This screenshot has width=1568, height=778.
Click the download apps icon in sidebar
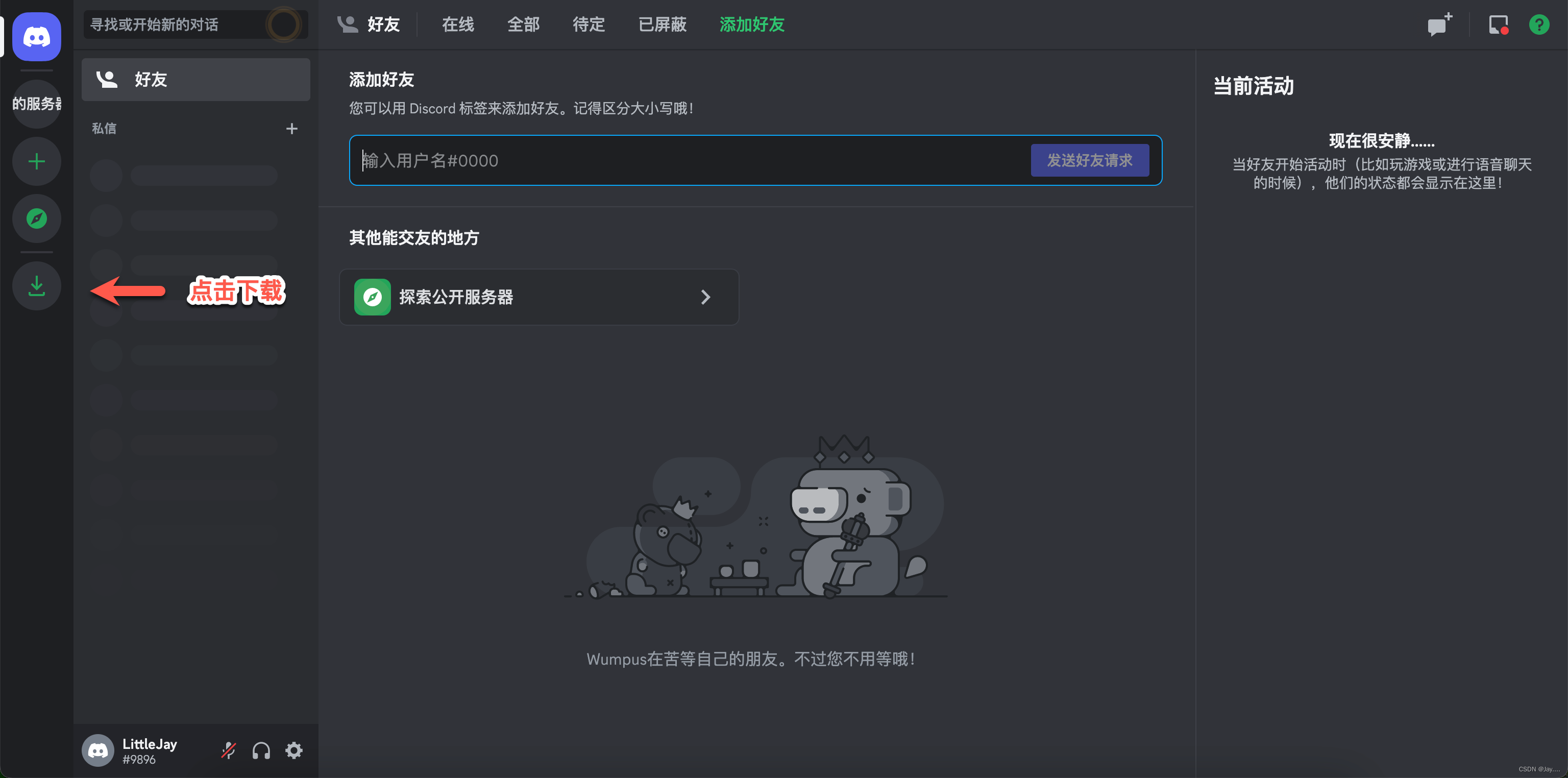point(37,285)
